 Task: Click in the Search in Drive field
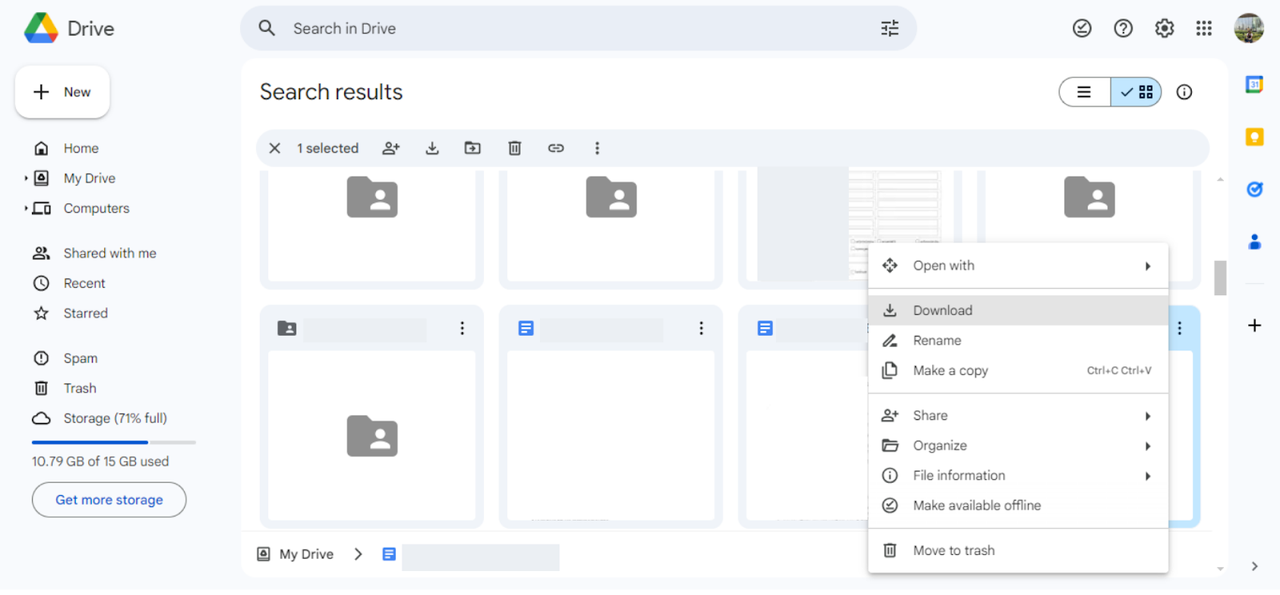[x=580, y=28]
